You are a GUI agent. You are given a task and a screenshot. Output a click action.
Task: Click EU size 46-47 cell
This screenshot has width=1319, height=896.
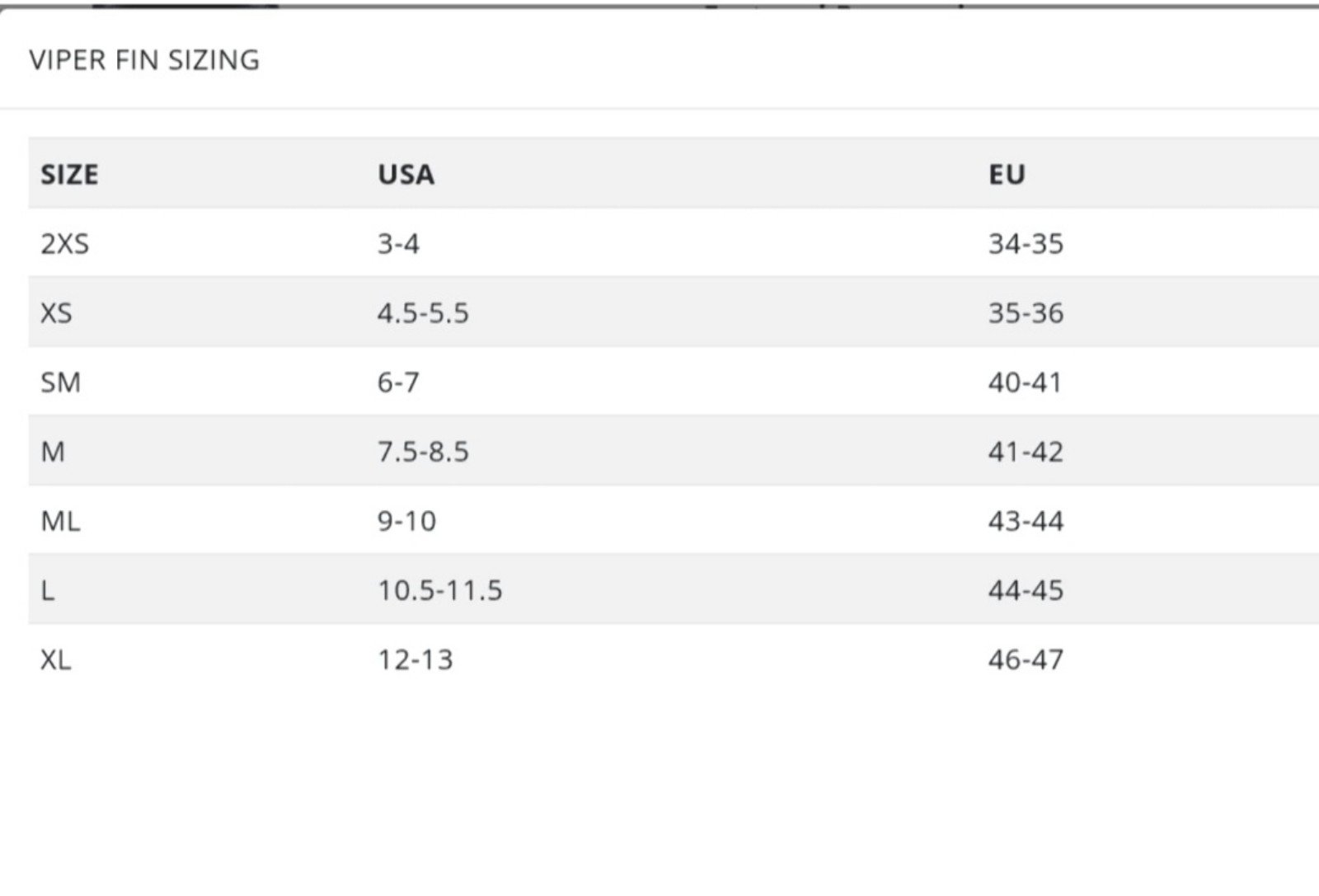click(x=1026, y=659)
